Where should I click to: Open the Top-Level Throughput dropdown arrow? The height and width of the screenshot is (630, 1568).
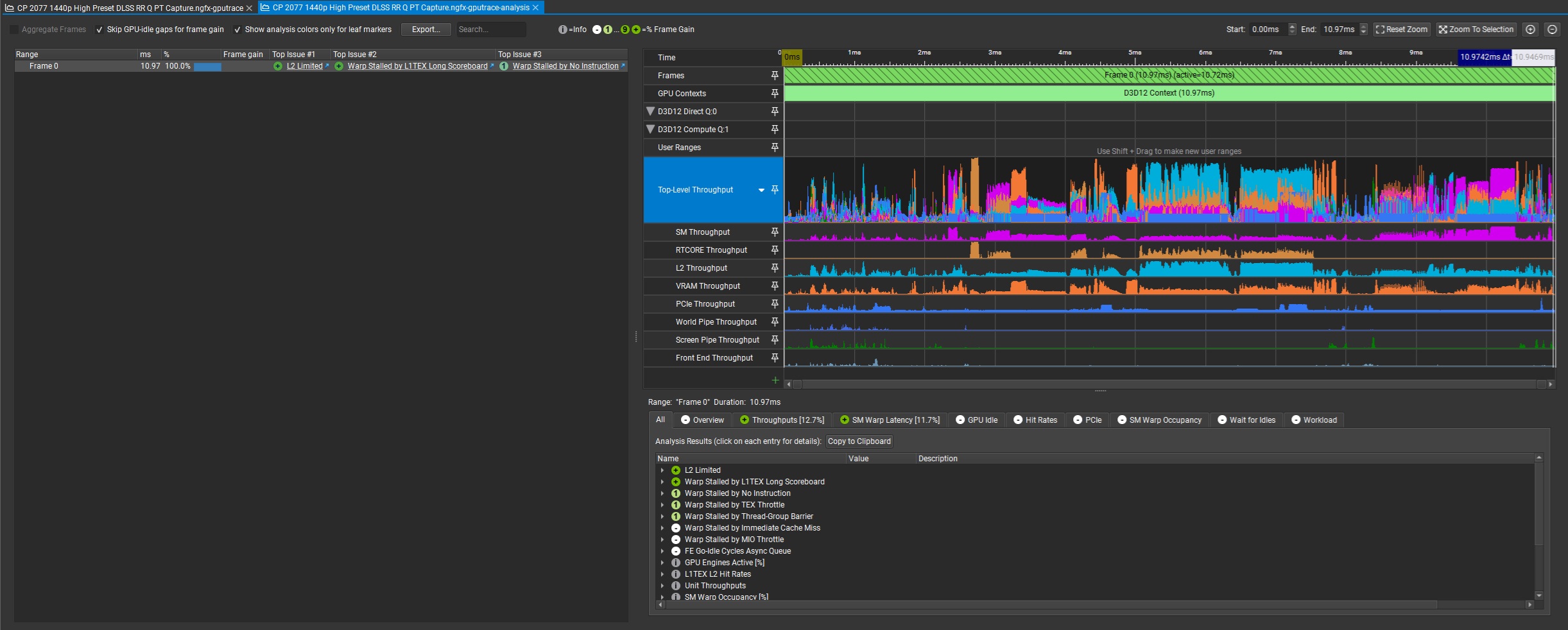(761, 191)
